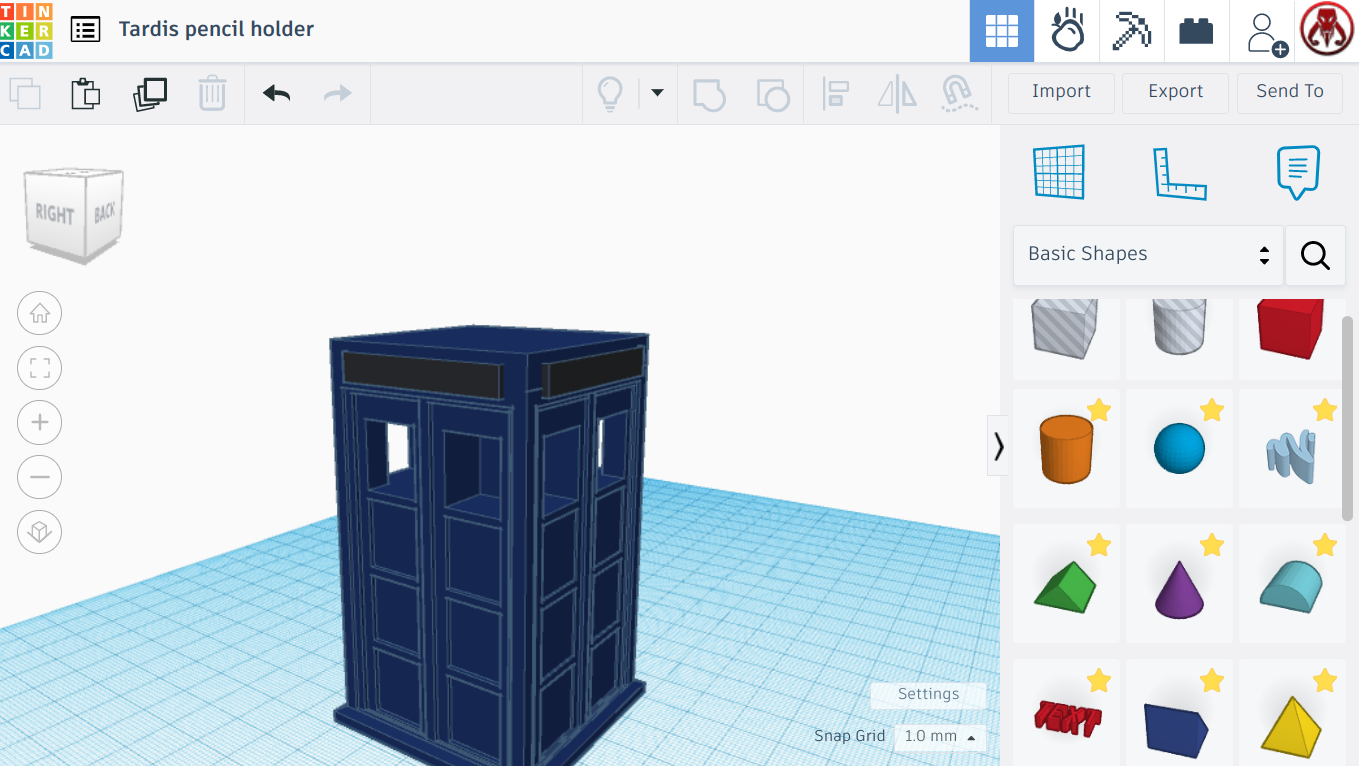
Task: Click the Zoom out minus button
Action: tap(40, 476)
